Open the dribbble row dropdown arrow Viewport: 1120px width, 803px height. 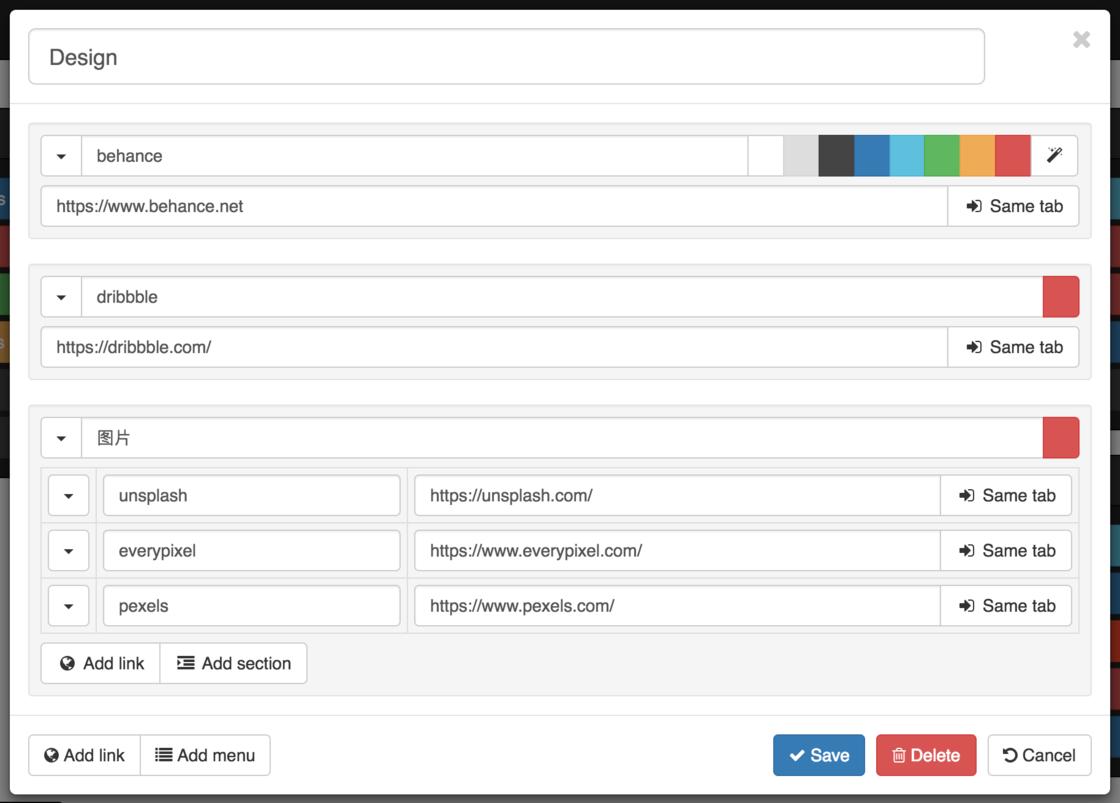61,296
